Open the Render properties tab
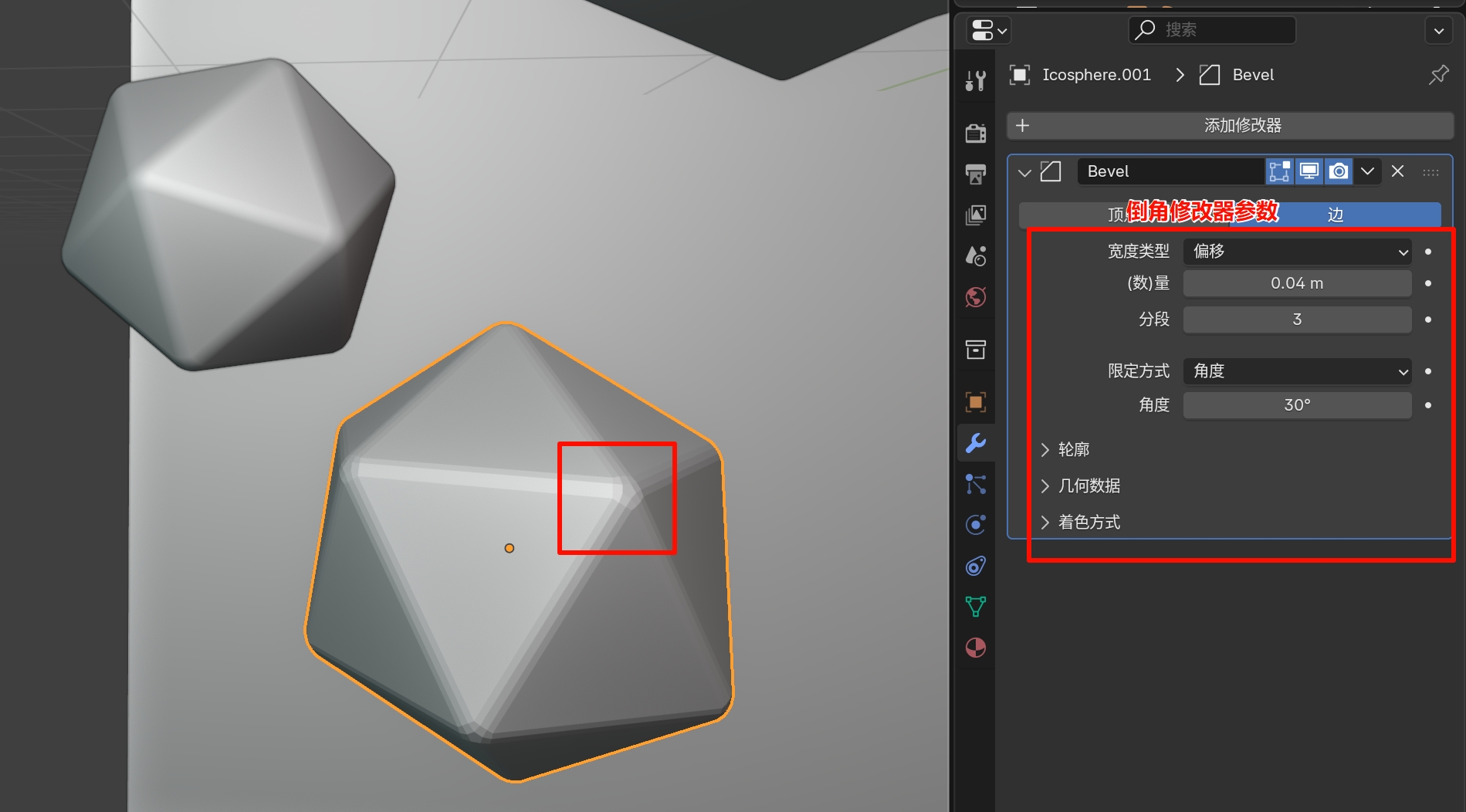Viewport: 1466px width, 812px height. click(x=975, y=133)
